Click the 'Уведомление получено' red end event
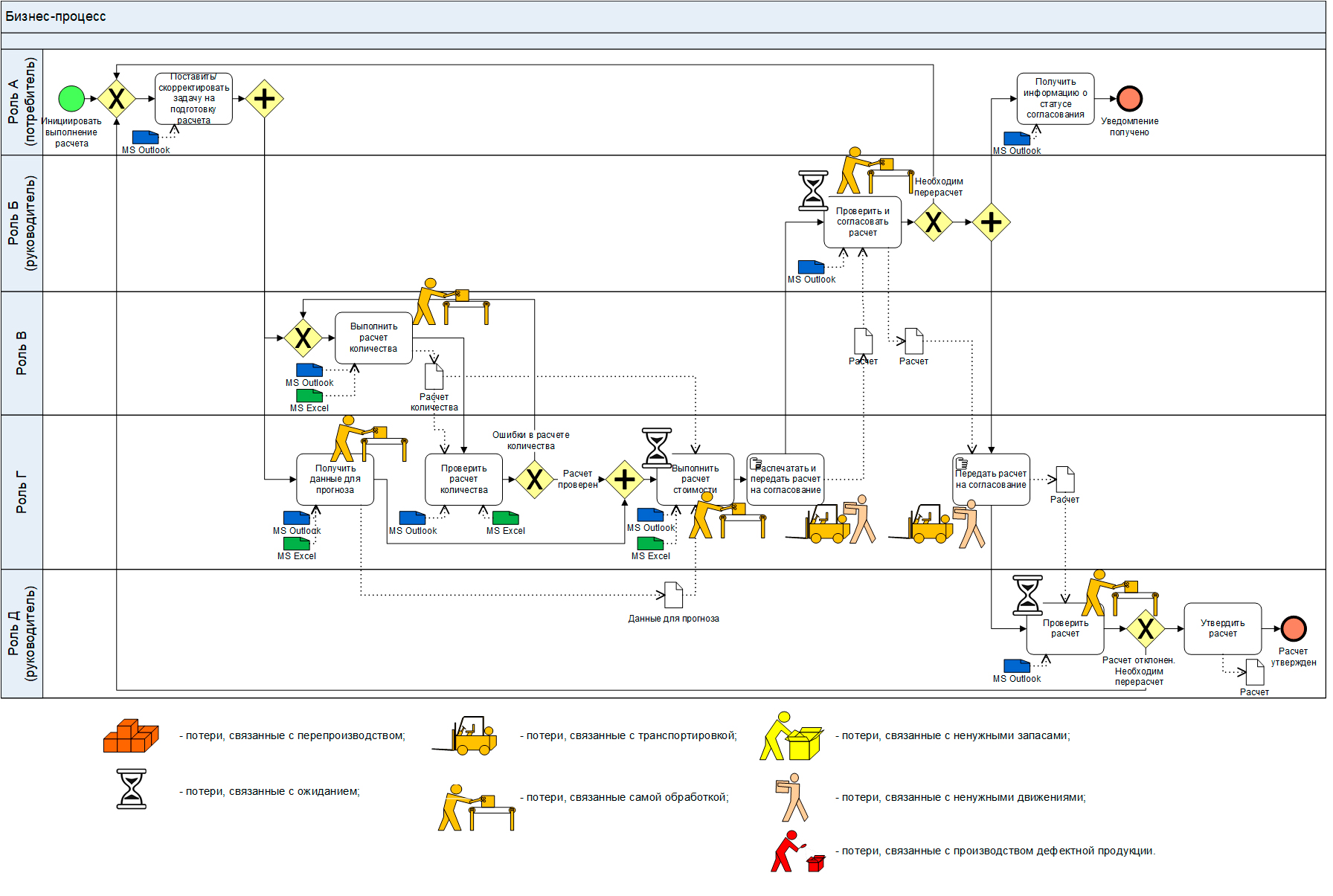Viewport: 1333px width, 896px height. (1129, 98)
